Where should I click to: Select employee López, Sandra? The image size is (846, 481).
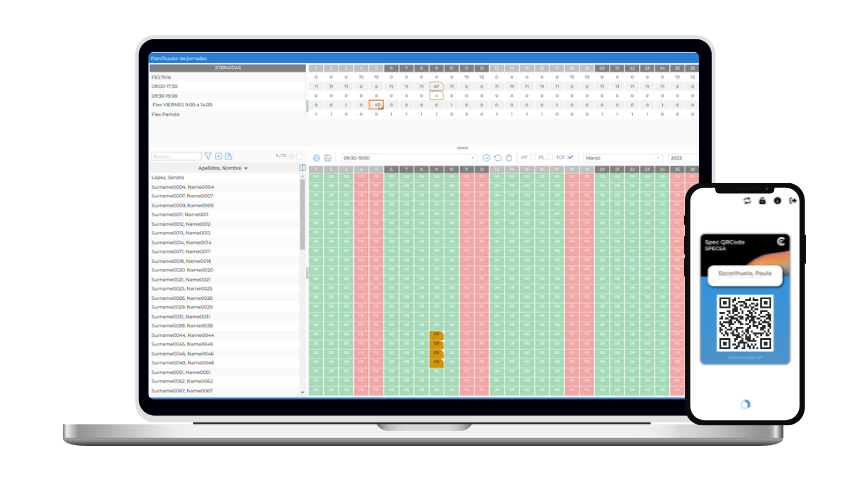pos(224,178)
